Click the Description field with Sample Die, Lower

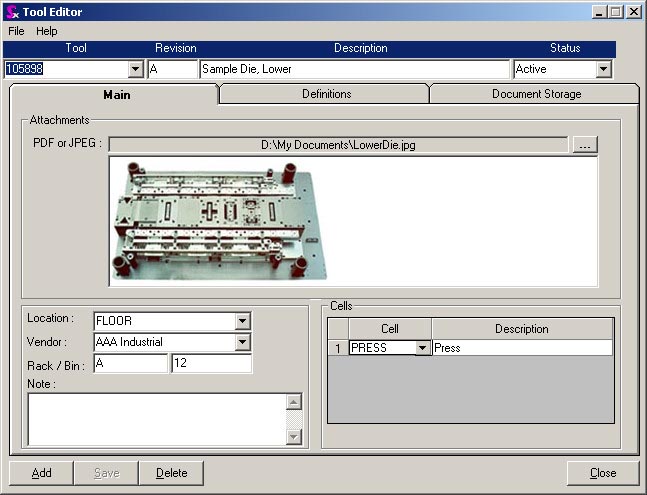pos(354,70)
